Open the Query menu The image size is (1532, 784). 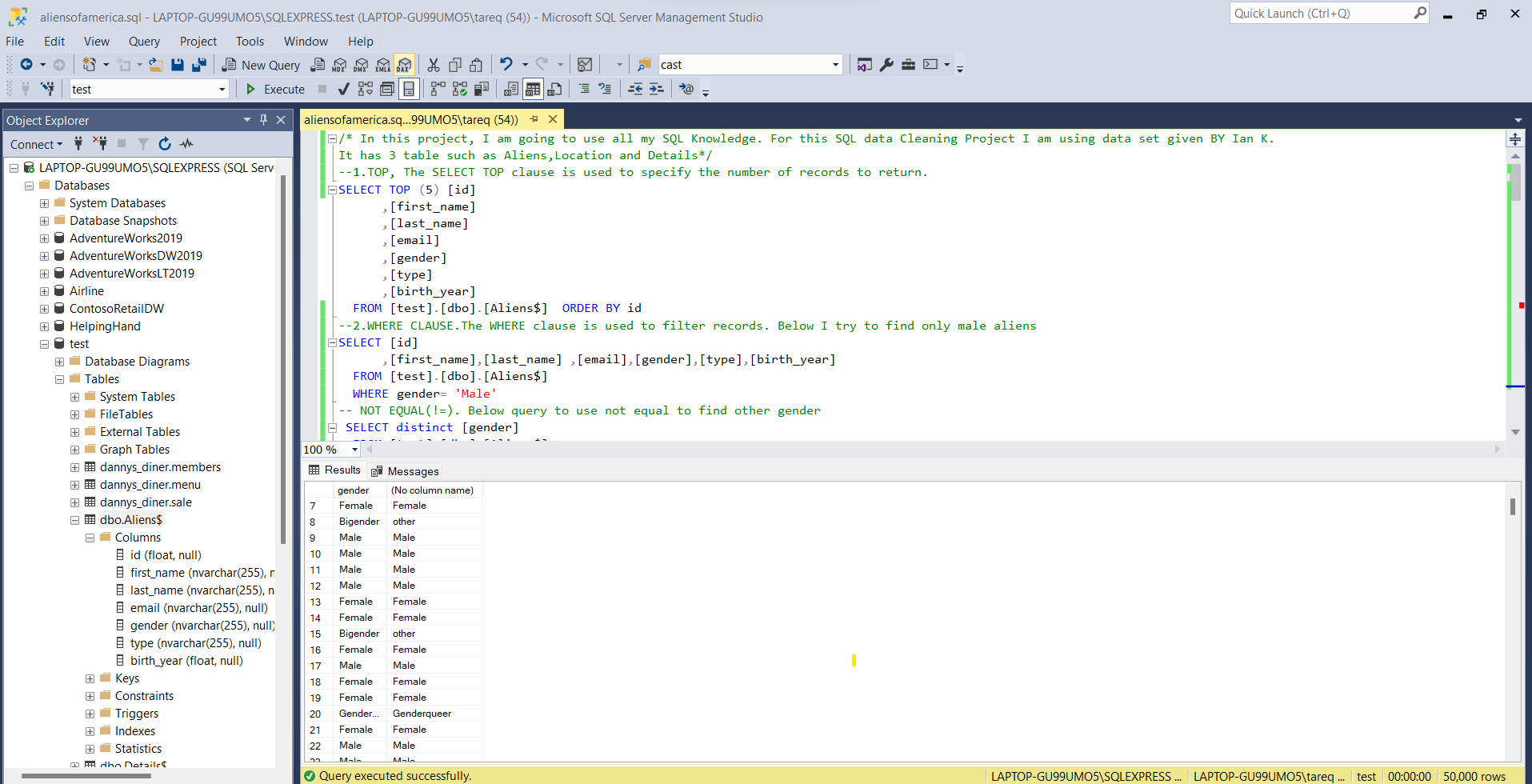click(x=144, y=41)
